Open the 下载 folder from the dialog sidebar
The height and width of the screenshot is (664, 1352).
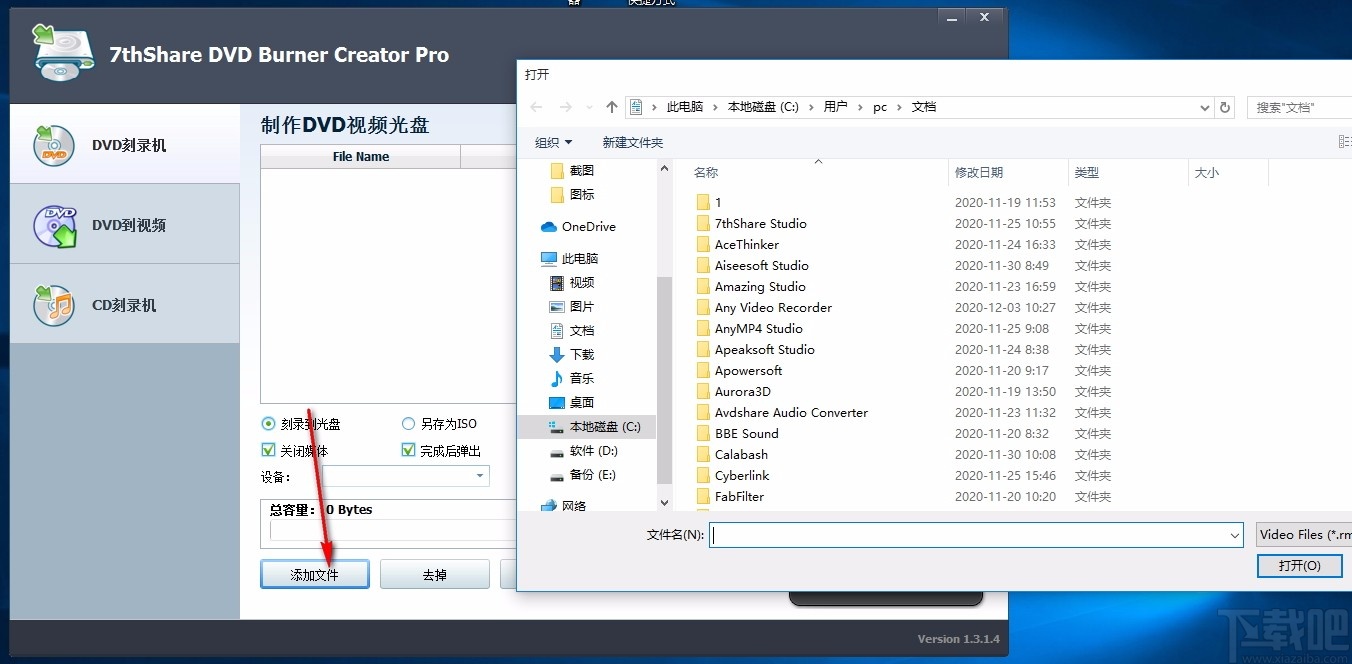580,354
